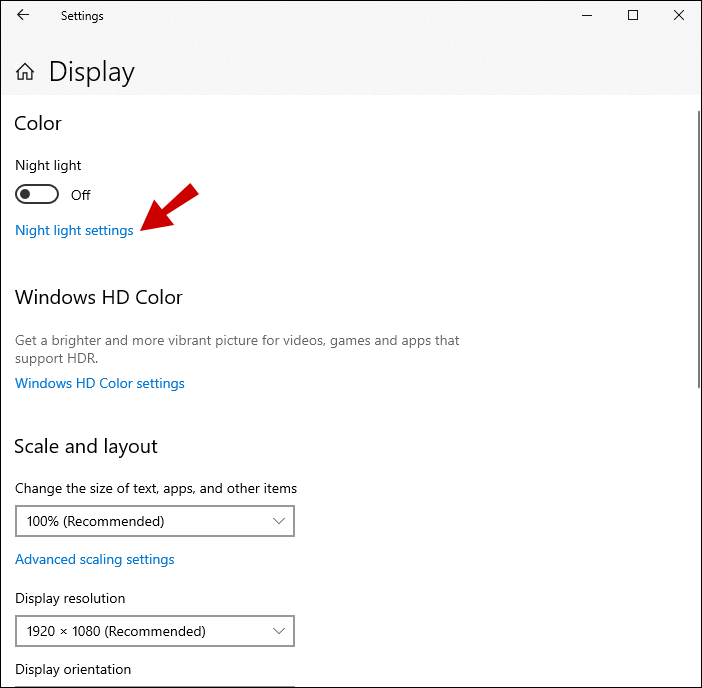This screenshot has height=688, width=702.
Task: Maximize the Settings window
Action: (633, 16)
